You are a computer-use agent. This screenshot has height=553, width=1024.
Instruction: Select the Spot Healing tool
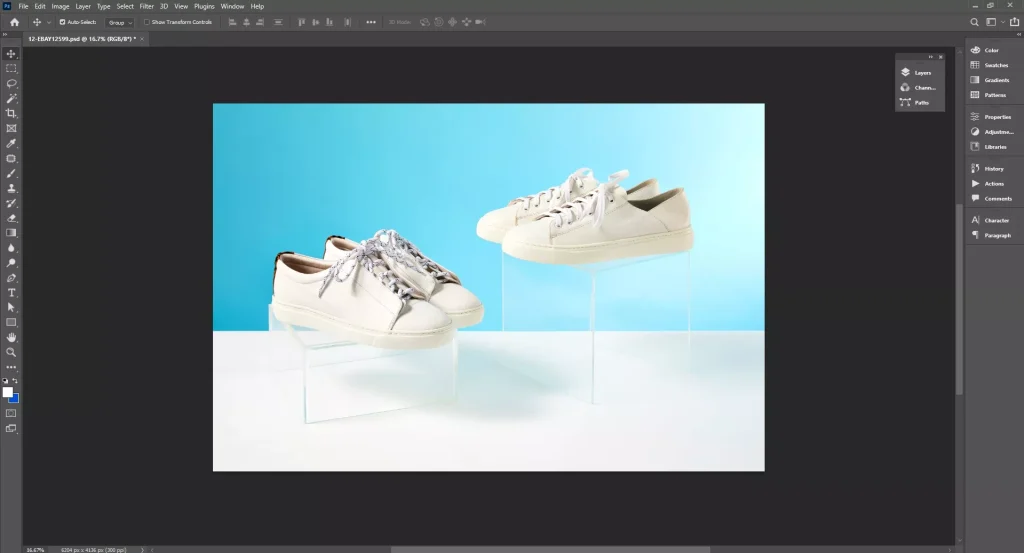pos(11,159)
